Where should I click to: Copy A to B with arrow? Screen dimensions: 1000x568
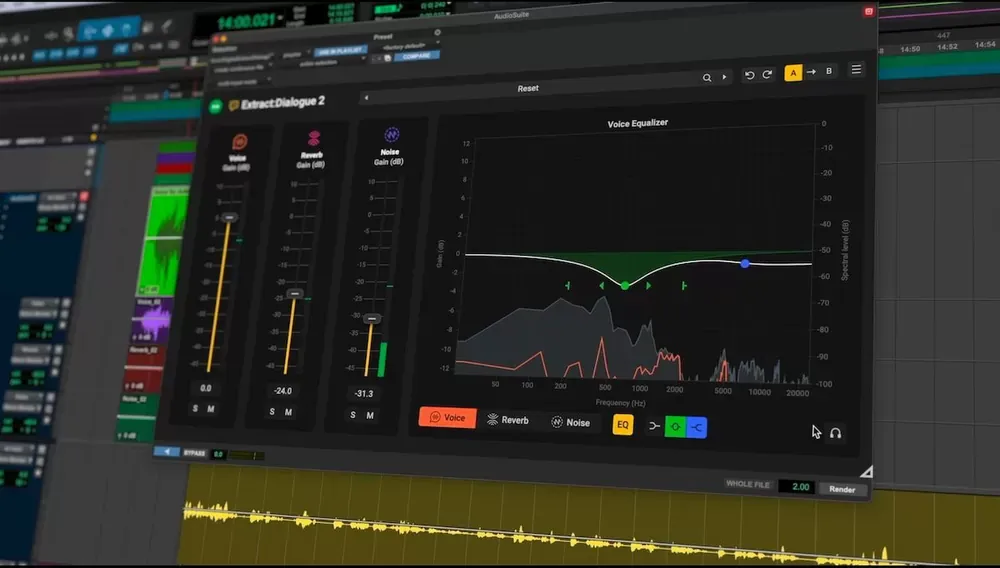(811, 72)
